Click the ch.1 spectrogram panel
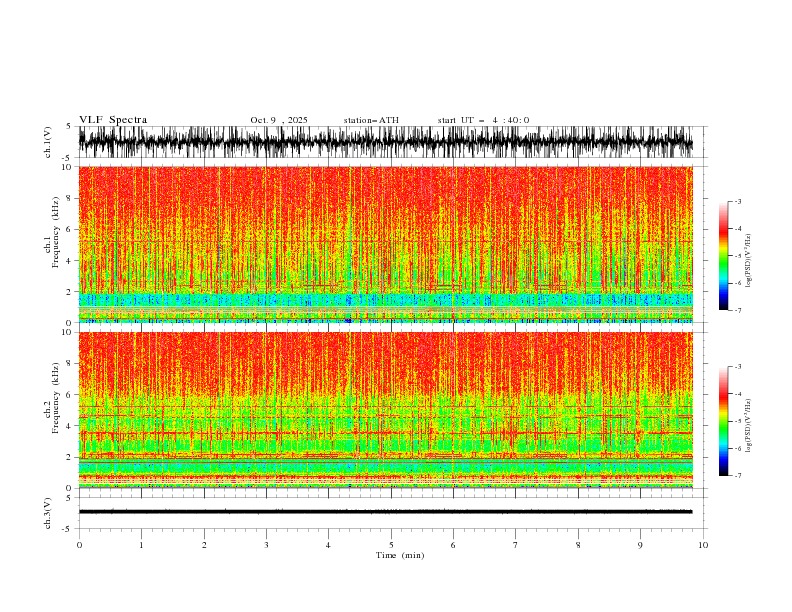The image size is (792, 612). pyautogui.click(x=385, y=244)
